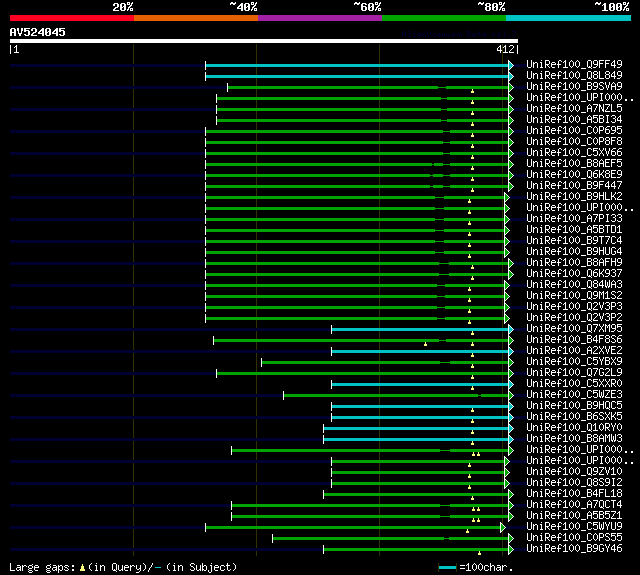The height and width of the screenshot is (575, 640).
Task: Open the UniRef100_B4FL18 label
Action: pos(574,494)
